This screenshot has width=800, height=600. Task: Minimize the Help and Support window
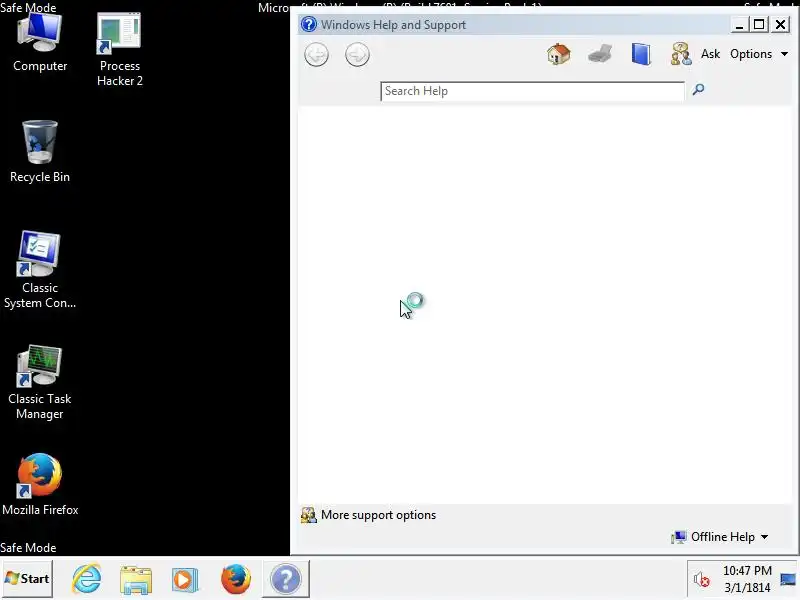point(739,24)
